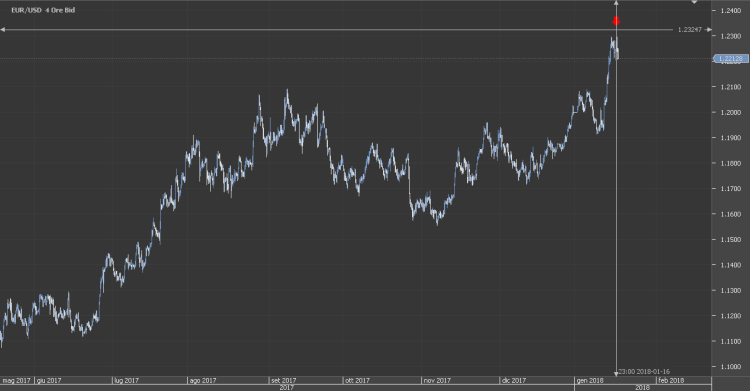
Task: Click the EUR/USD 4 Ore Bid title
Action: click(x=43, y=10)
